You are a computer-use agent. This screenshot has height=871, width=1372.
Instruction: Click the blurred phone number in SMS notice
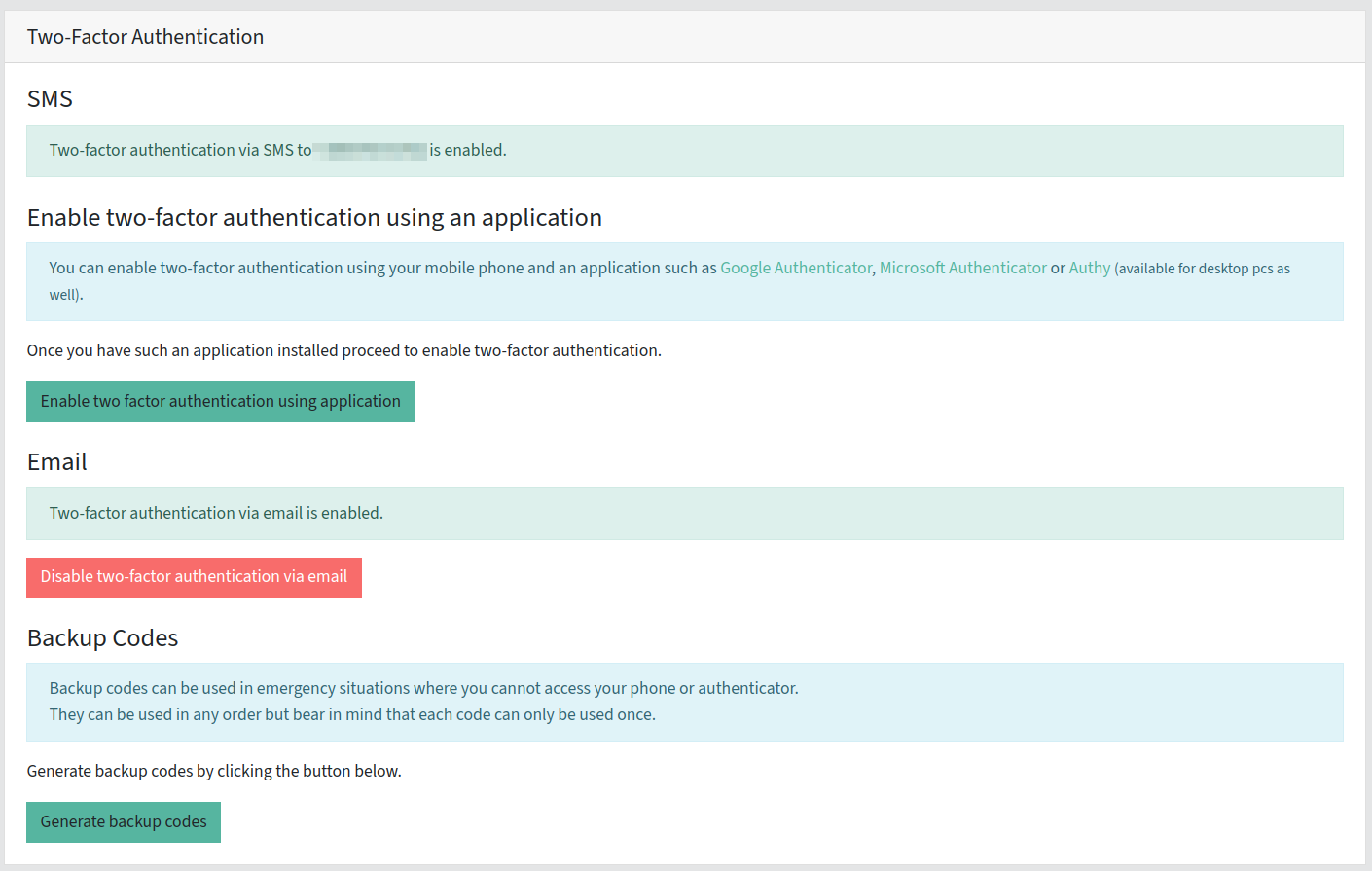click(x=371, y=151)
